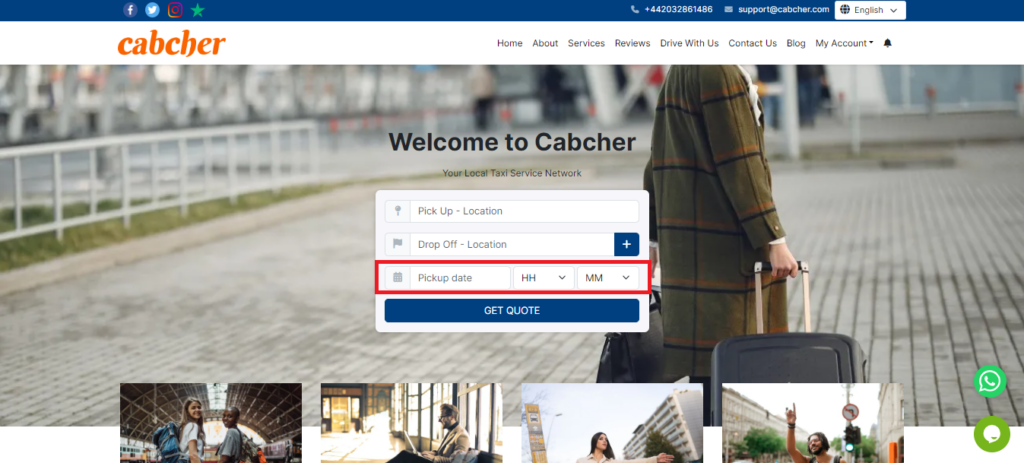
Task: Click the pin icon beside Pick Up
Action: click(x=398, y=211)
